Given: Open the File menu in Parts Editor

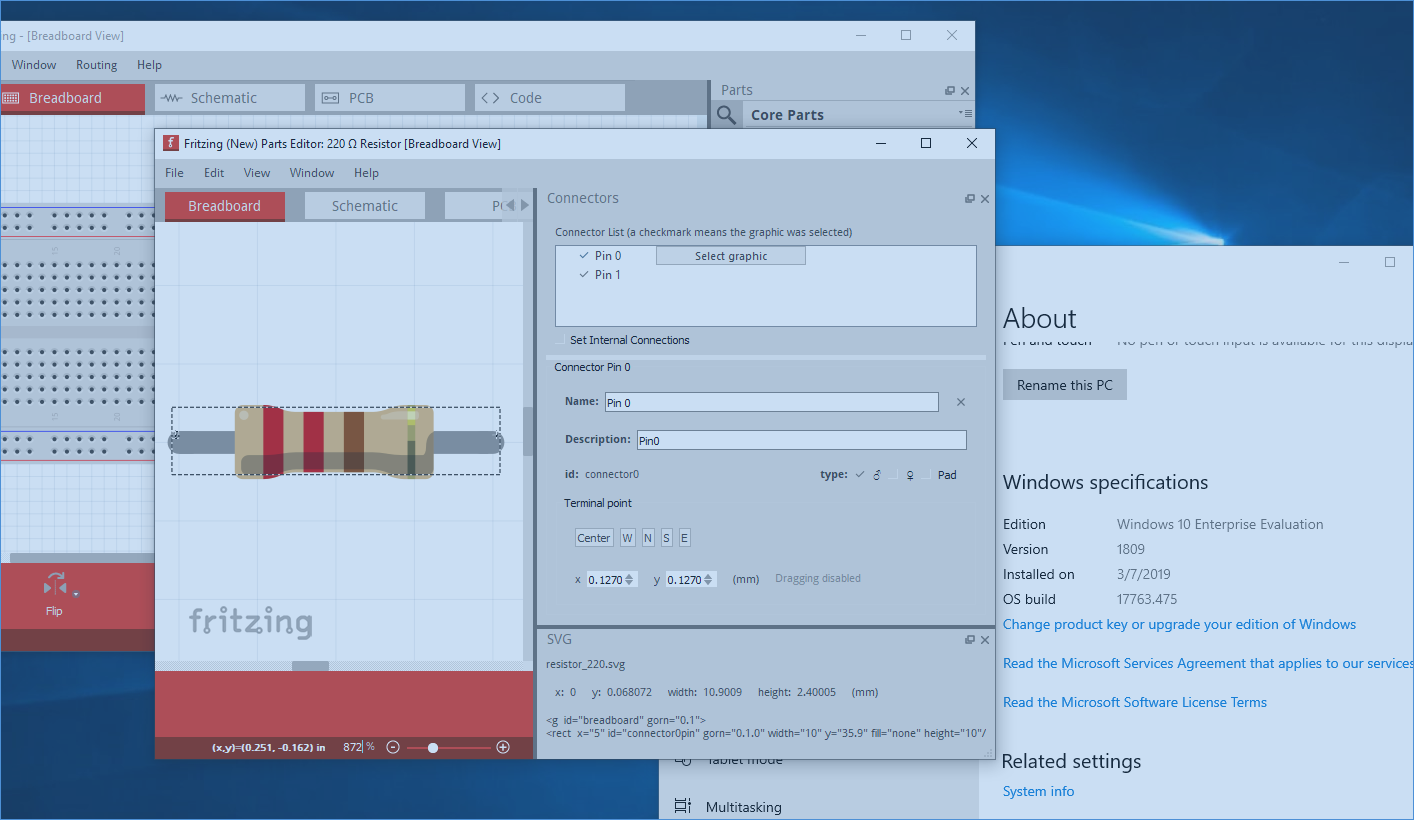Looking at the screenshot, I should coord(174,172).
